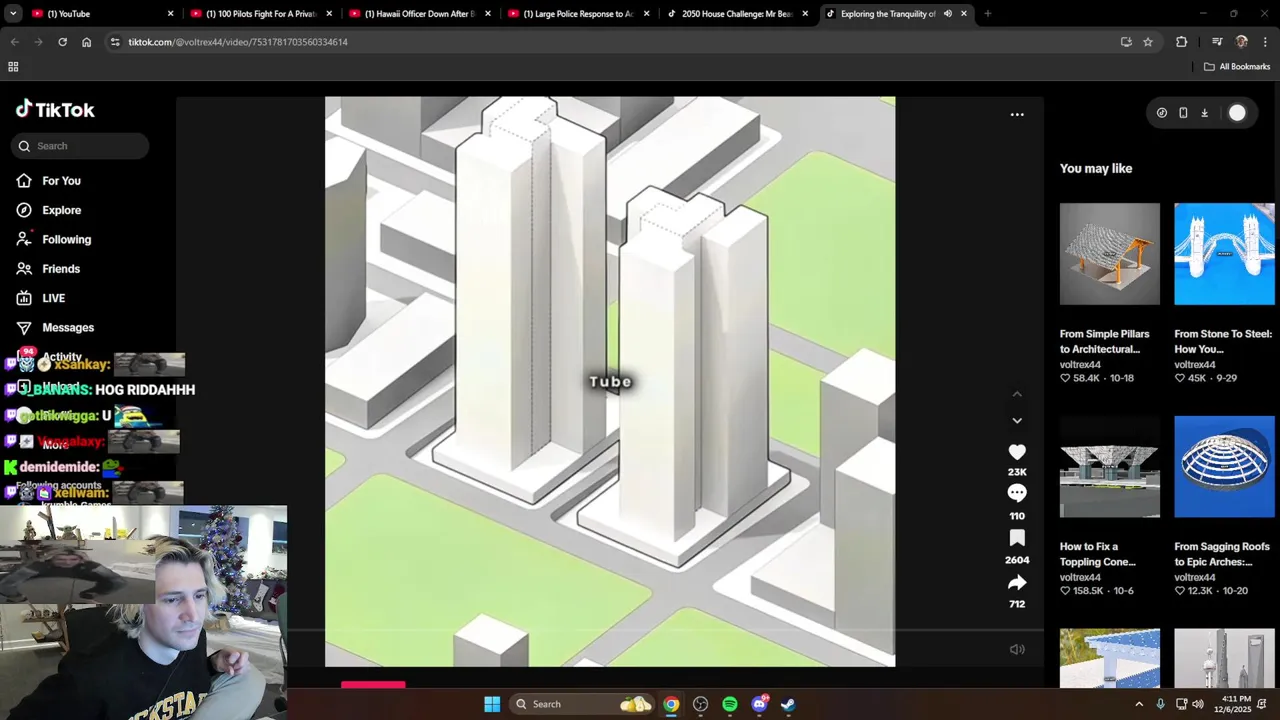Open Discord from the taskbar
This screenshot has height=720, width=1280.
tap(759, 704)
